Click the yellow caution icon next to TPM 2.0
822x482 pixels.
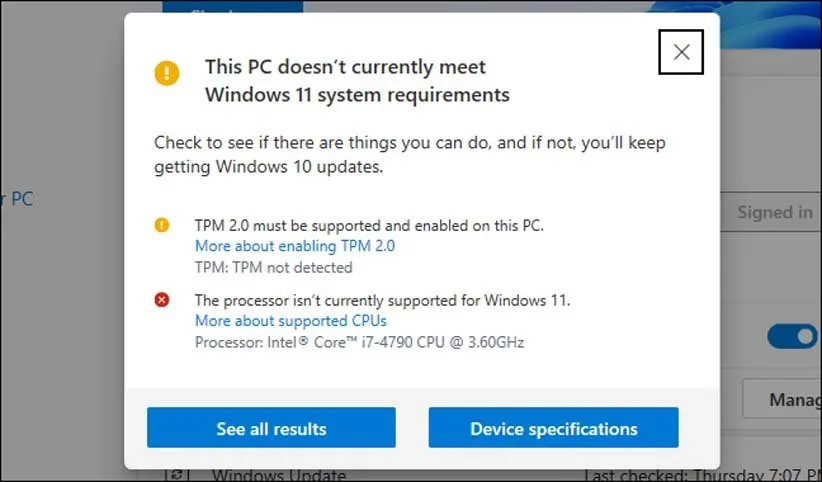click(x=162, y=225)
